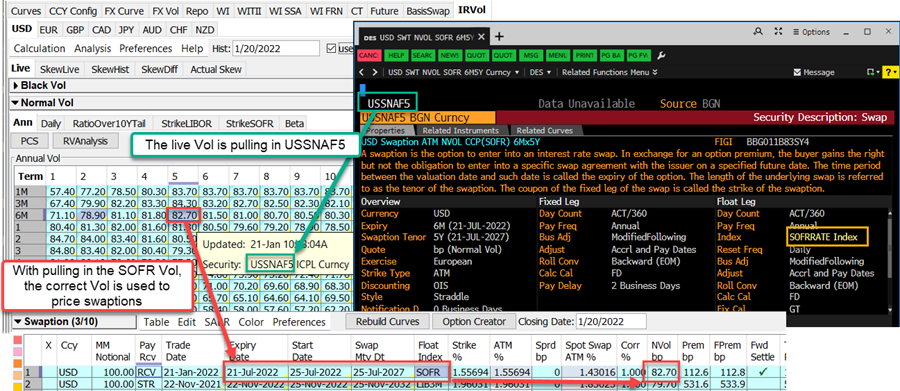Click Option Creator button

tap(474, 322)
